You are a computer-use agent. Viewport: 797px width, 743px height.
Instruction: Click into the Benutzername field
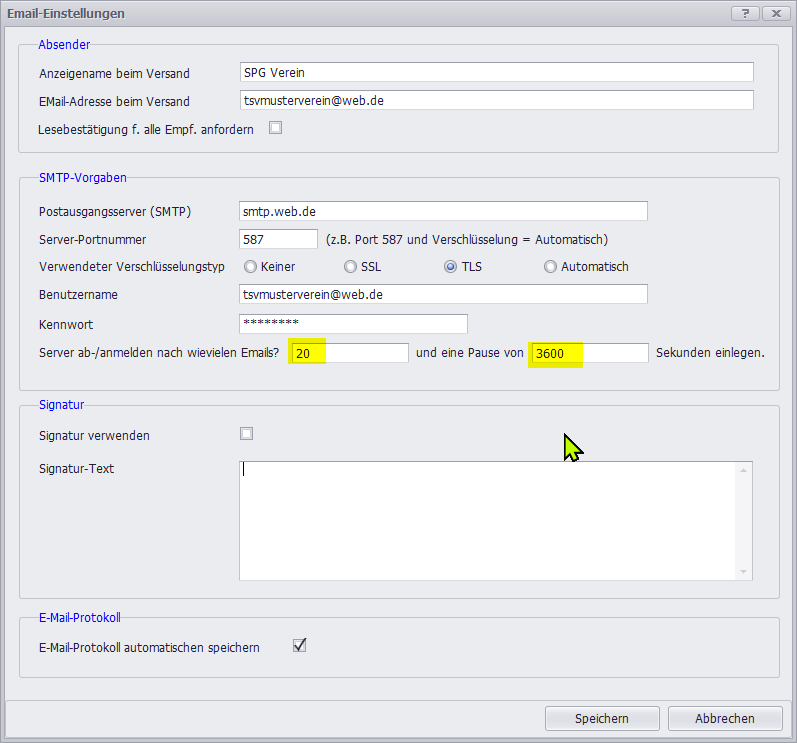(443, 294)
